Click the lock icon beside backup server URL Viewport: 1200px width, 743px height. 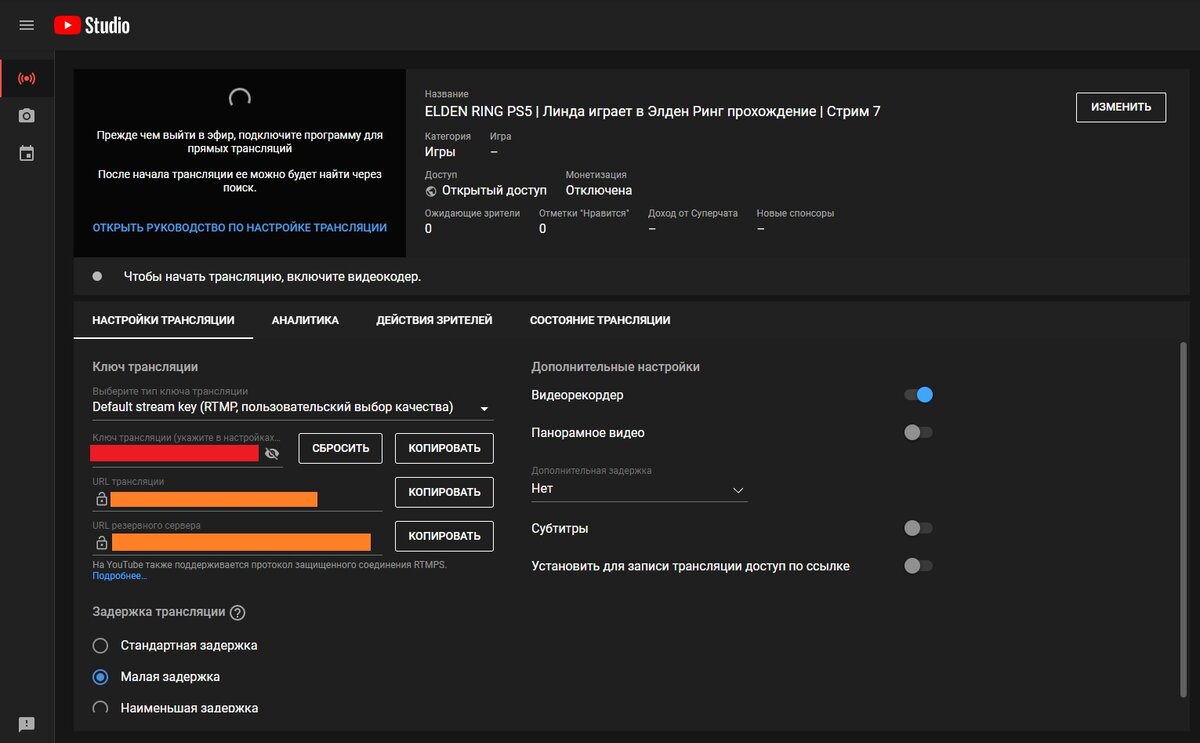click(x=101, y=543)
